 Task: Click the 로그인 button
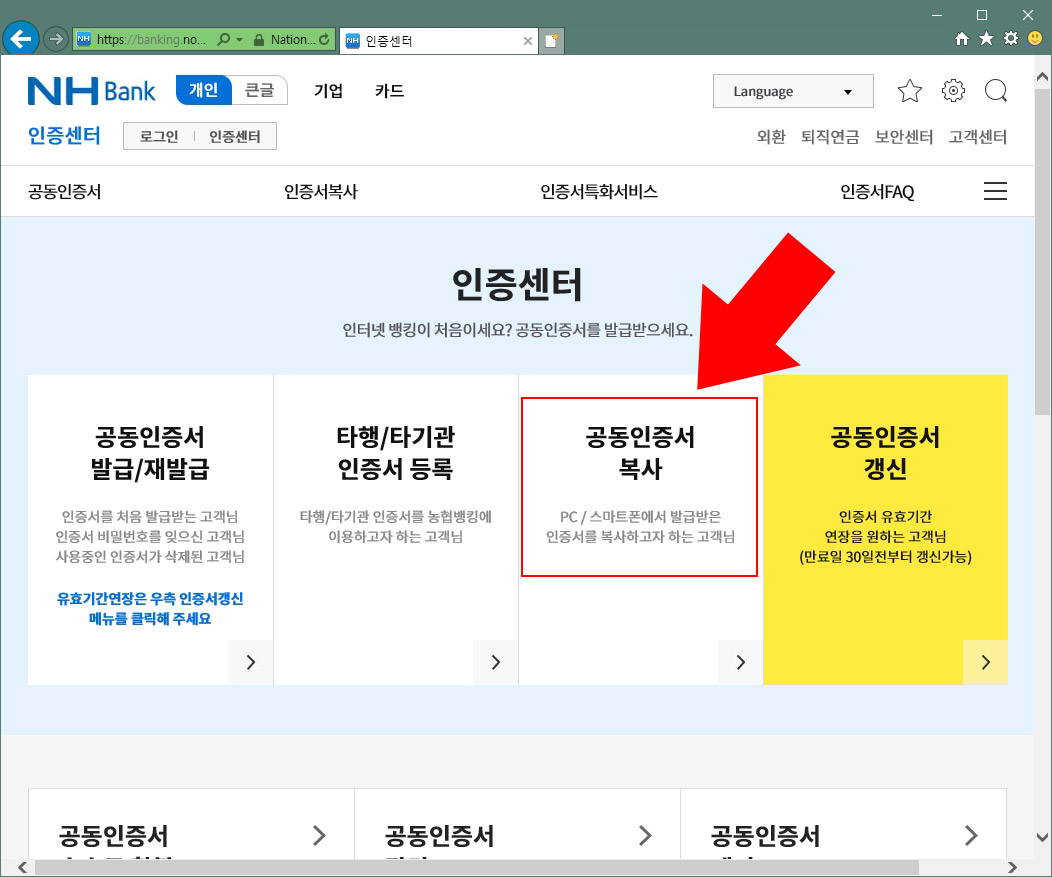point(157,136)
